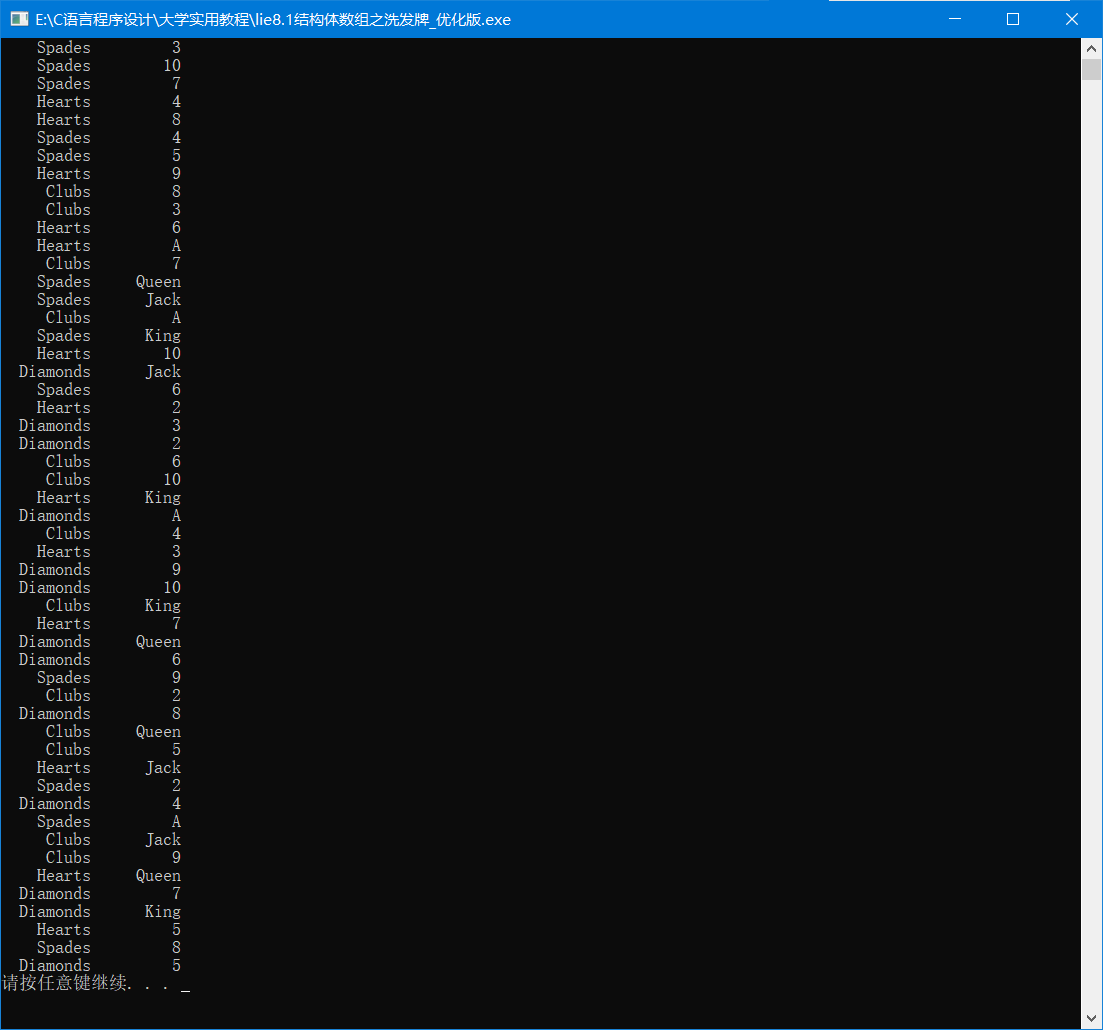Click the console app icon in title bar
The image size is (1103, 1030).
coord(19,19)
